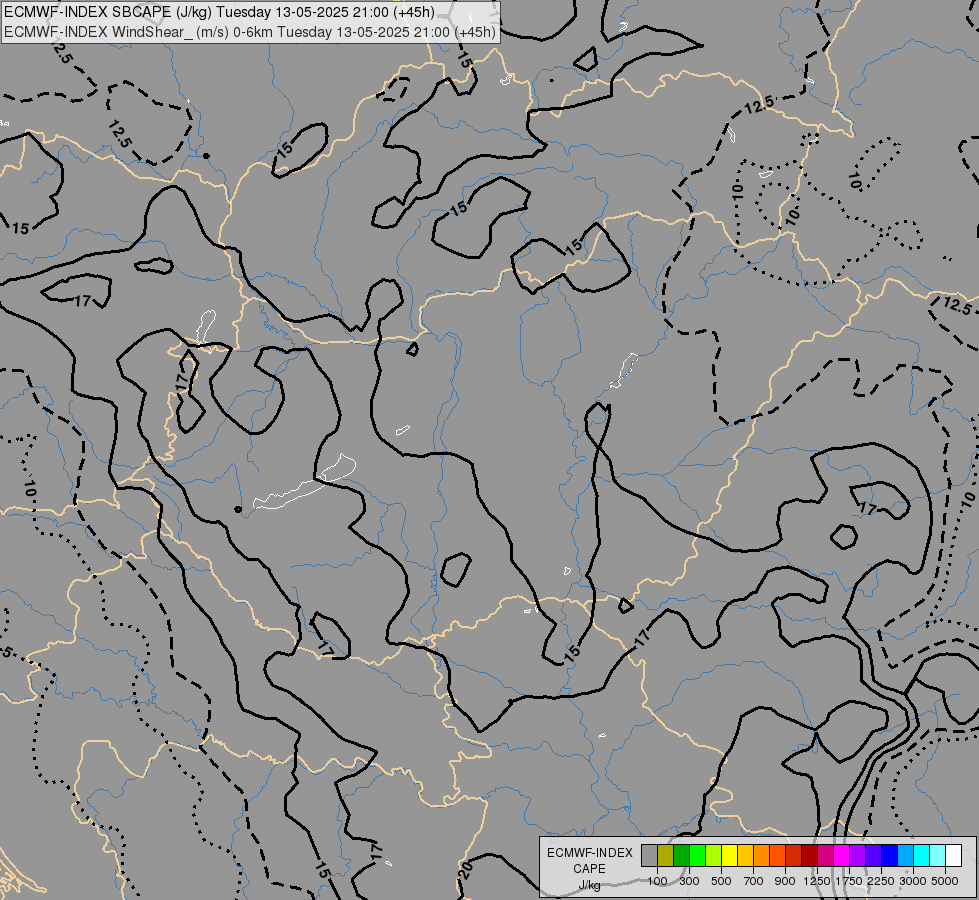Pick the sky blue swatch left of 3000
979x900 pixels.
pyautogui.click(x=905, y=855)
